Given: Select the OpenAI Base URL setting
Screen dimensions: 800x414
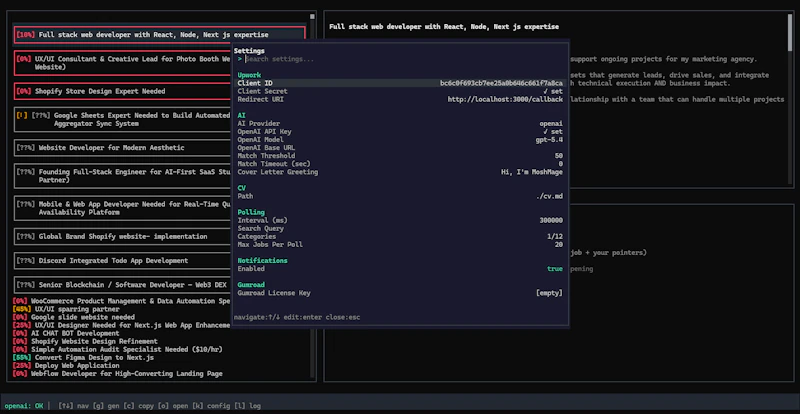Looking at the screenshot, I should click(x=400, y=148).
